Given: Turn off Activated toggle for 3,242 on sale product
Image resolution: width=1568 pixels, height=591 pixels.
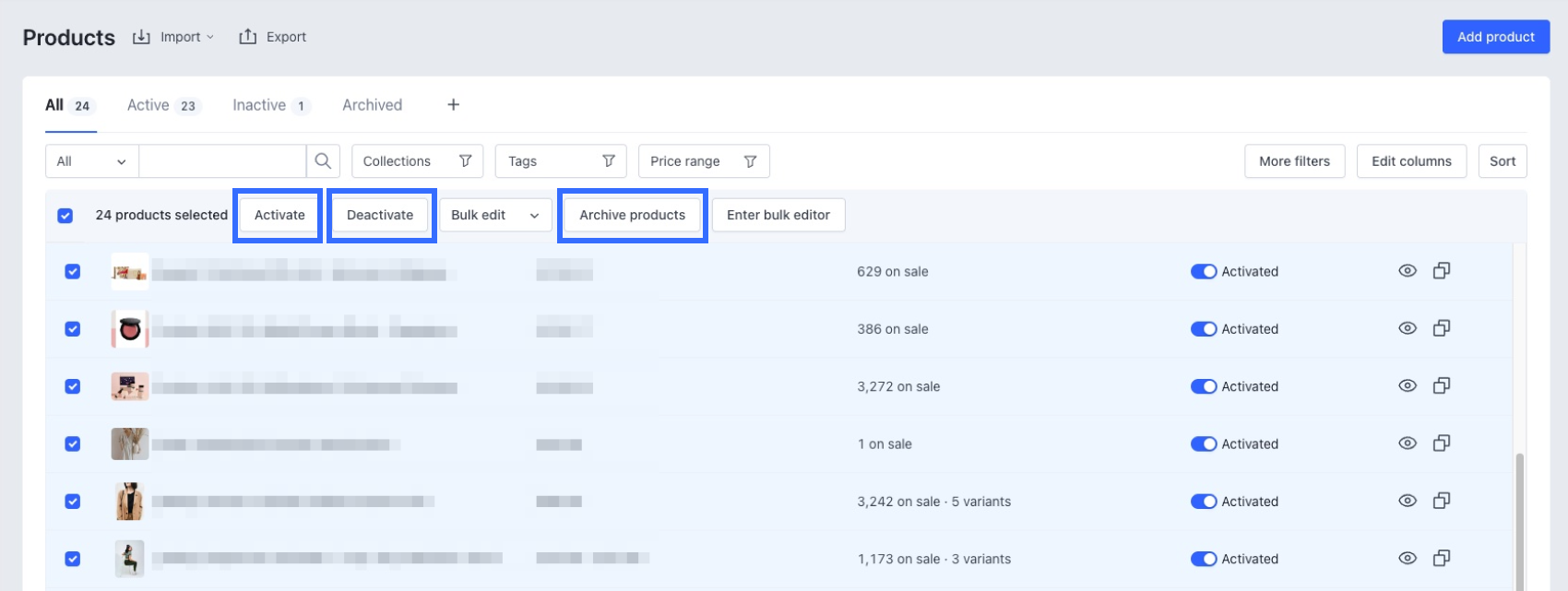Looking at the screenshot, I should click(x=1203, y=502).
